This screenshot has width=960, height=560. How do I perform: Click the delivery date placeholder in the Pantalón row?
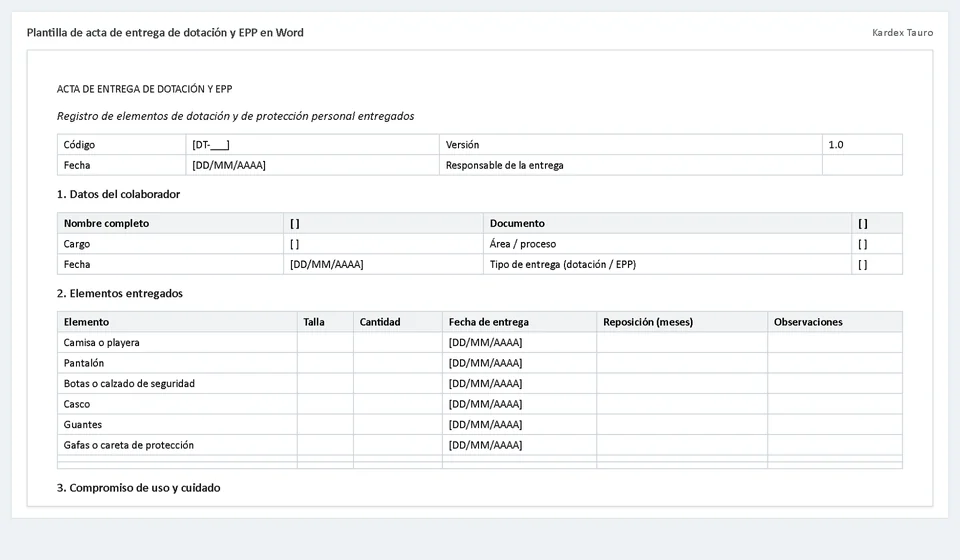[x=486, y=363]
